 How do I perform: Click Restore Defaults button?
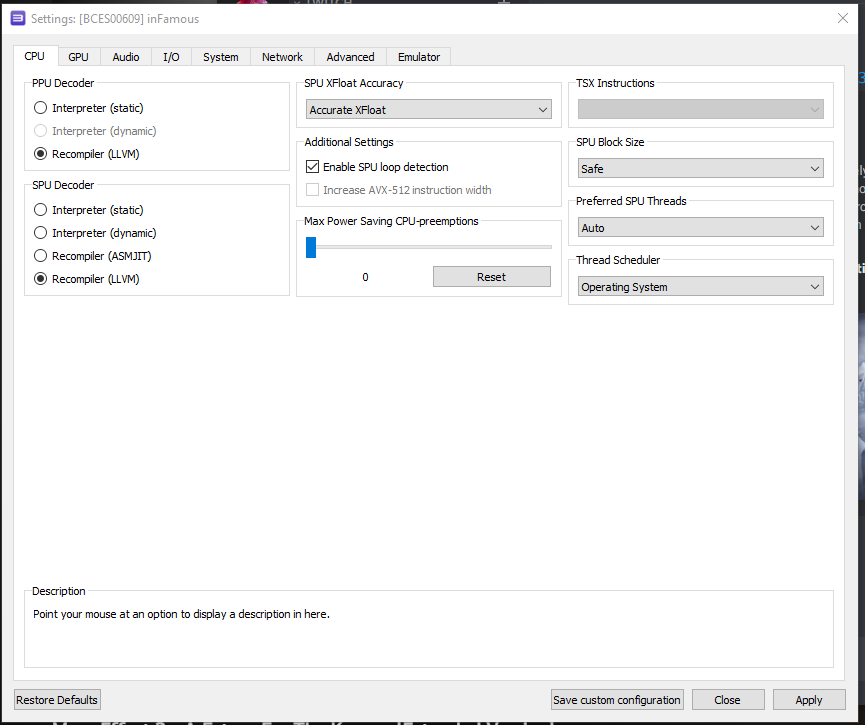[57, 700]
